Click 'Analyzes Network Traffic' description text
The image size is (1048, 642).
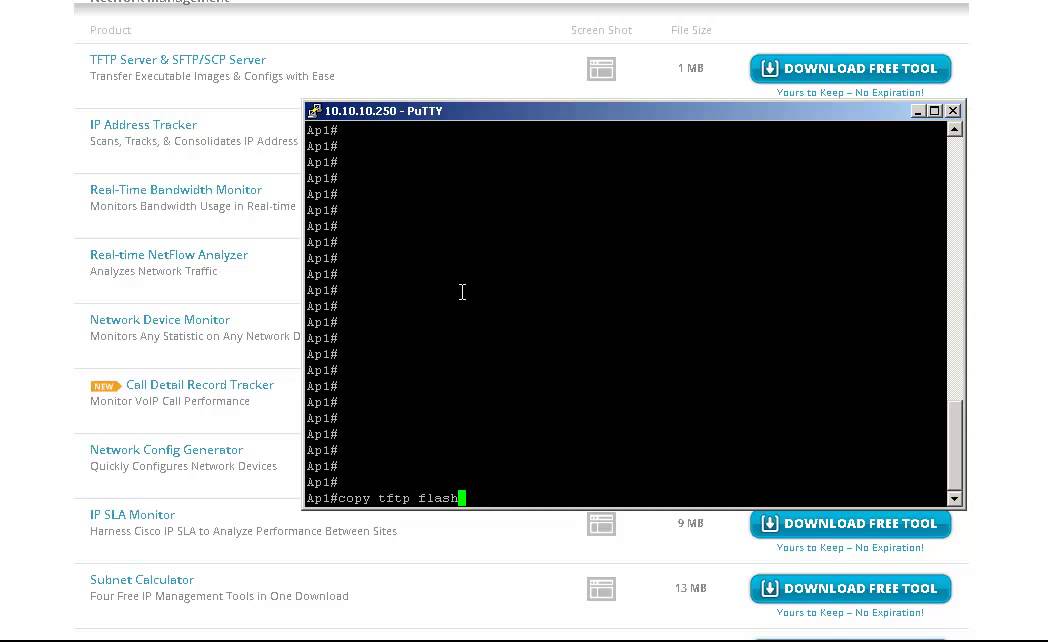pos(153,271)
